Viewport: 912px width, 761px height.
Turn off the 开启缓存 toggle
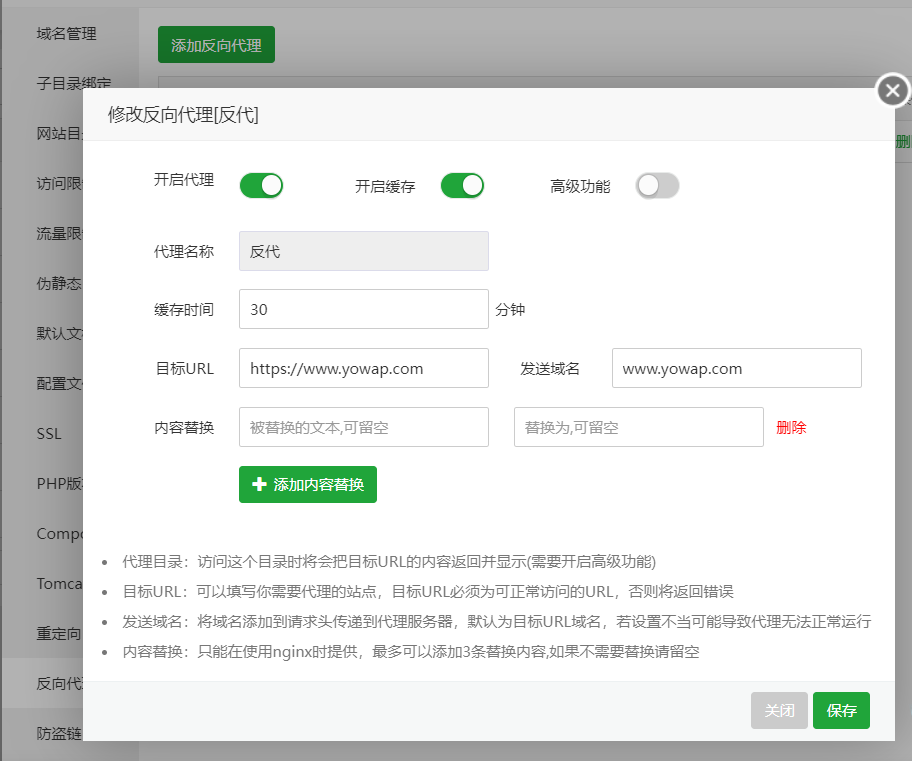click(x=462, y=185)
